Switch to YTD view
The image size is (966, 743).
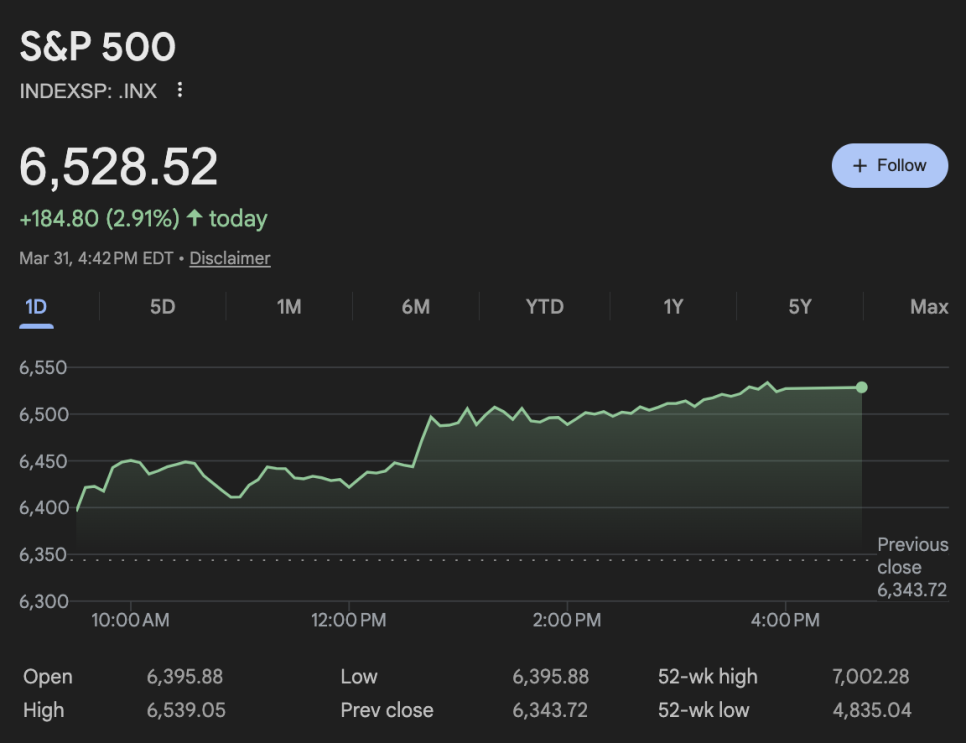pyautogui.click(x=544, y=307)
